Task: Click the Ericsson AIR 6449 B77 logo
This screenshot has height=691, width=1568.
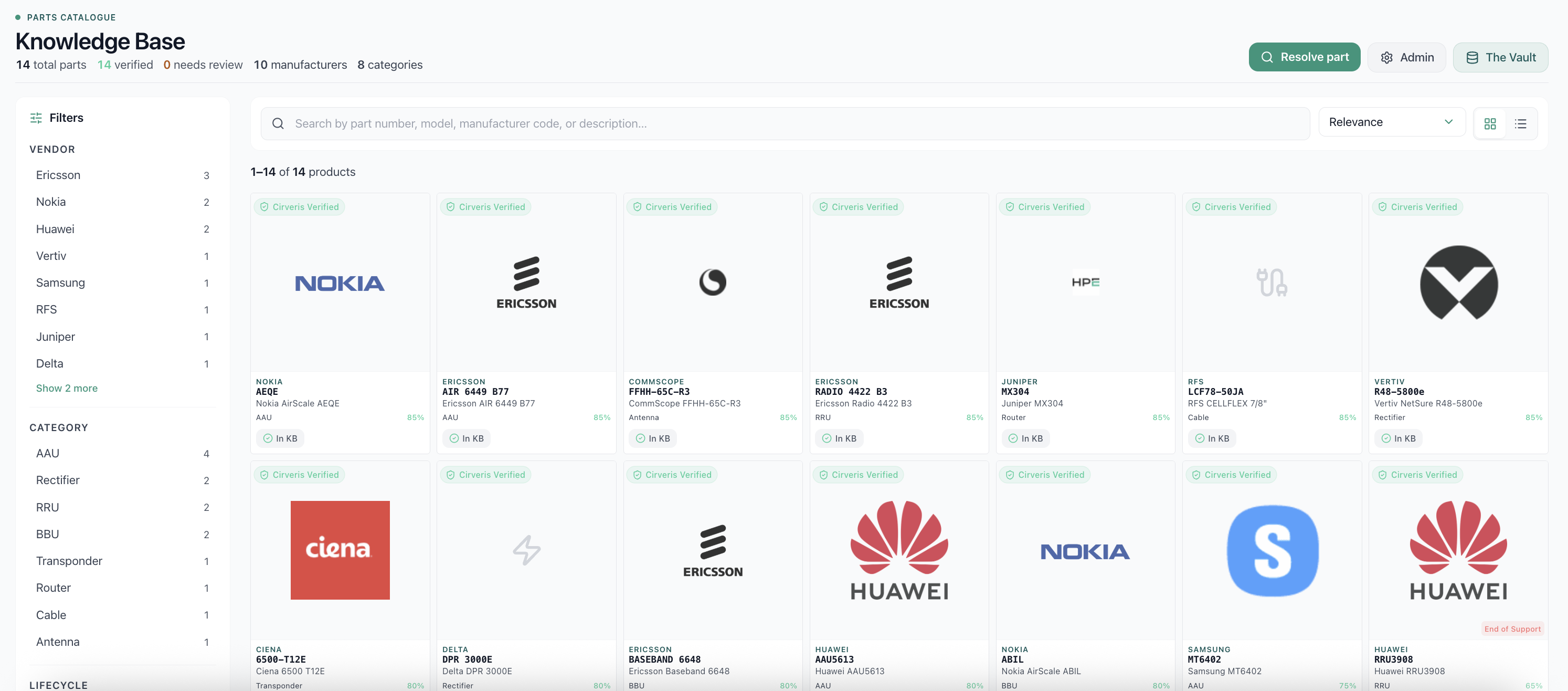Action: (526, 282)
